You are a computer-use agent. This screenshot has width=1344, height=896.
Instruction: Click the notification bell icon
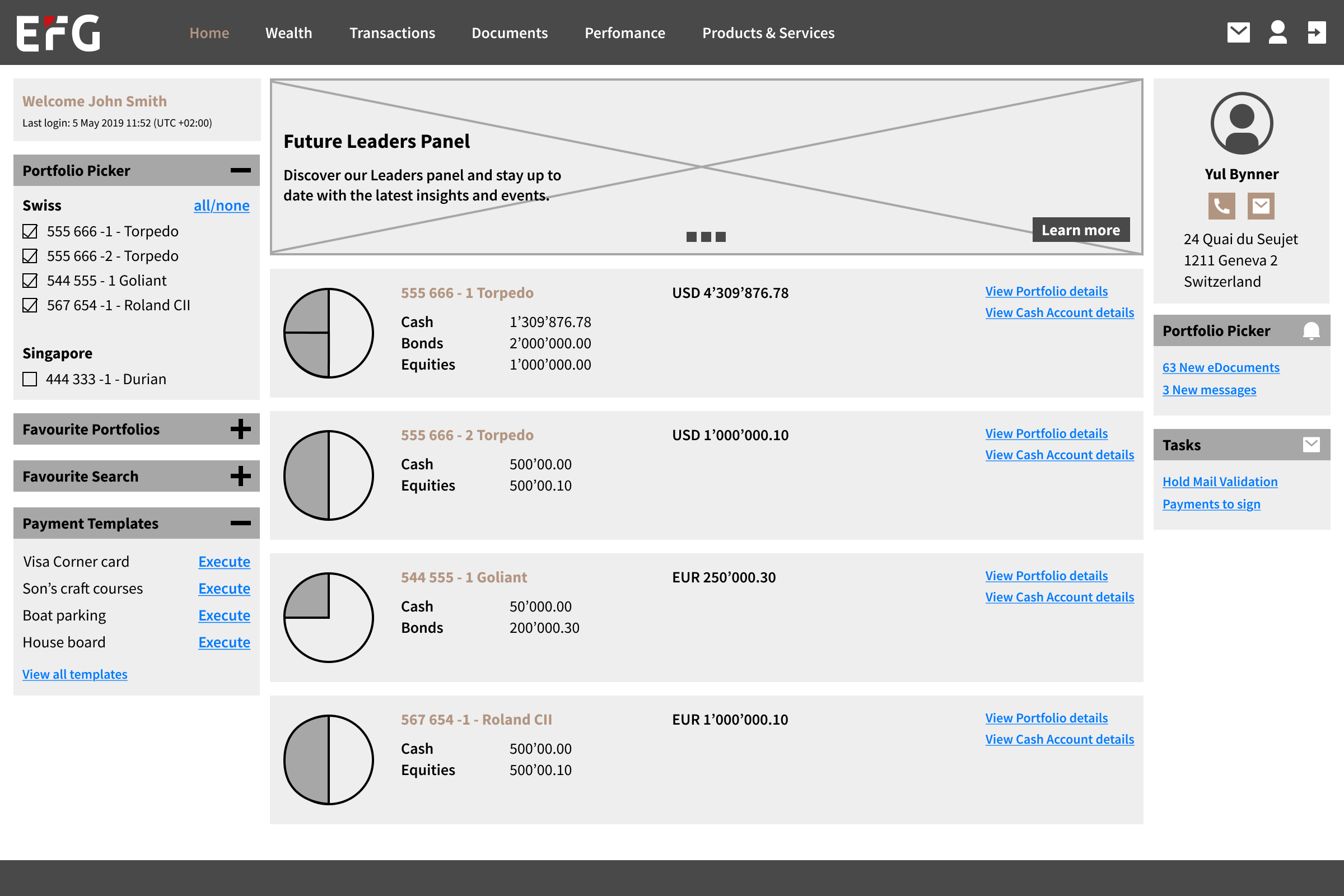(x=1311, y=331)
